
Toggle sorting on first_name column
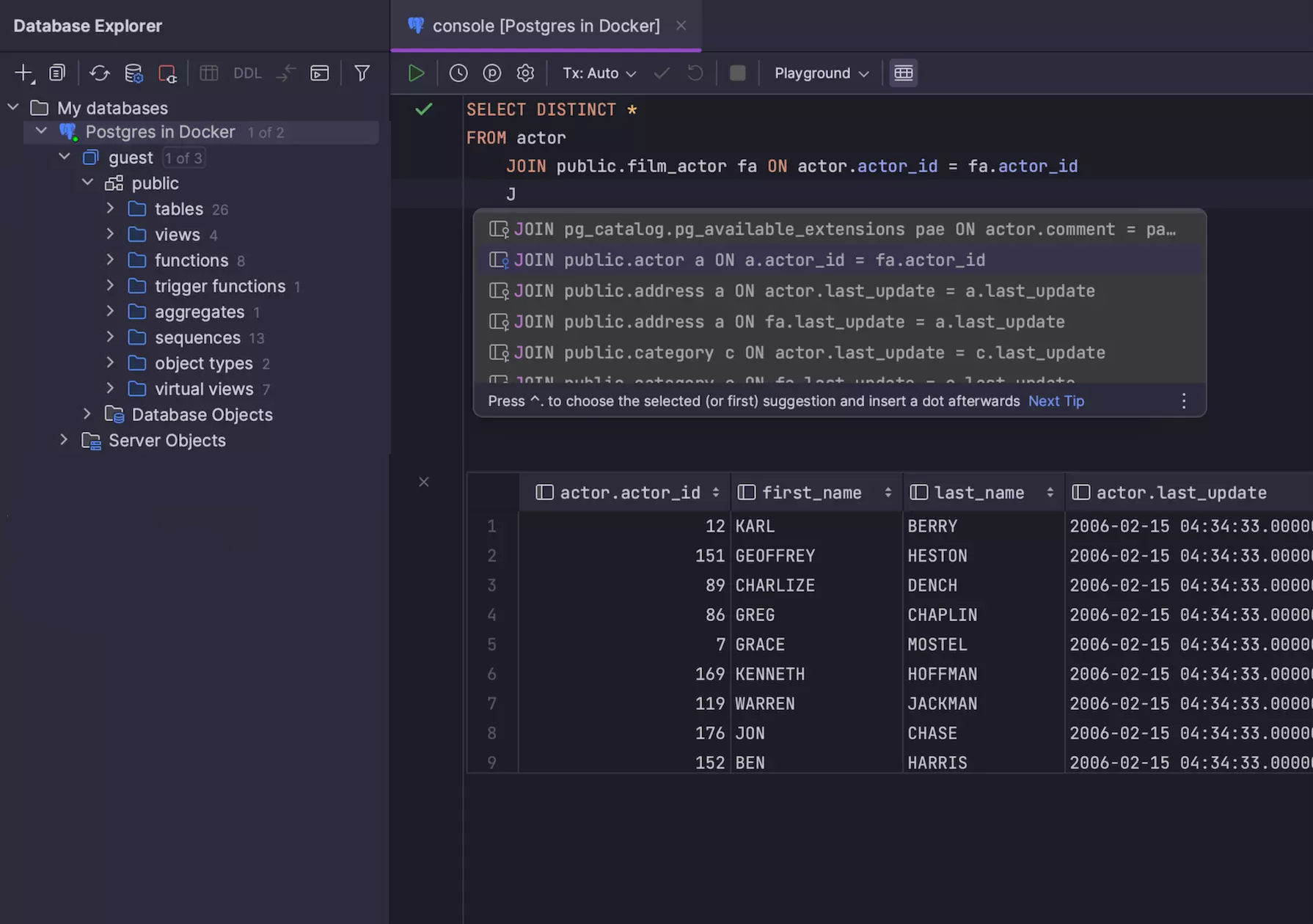[x=889, y=492]
